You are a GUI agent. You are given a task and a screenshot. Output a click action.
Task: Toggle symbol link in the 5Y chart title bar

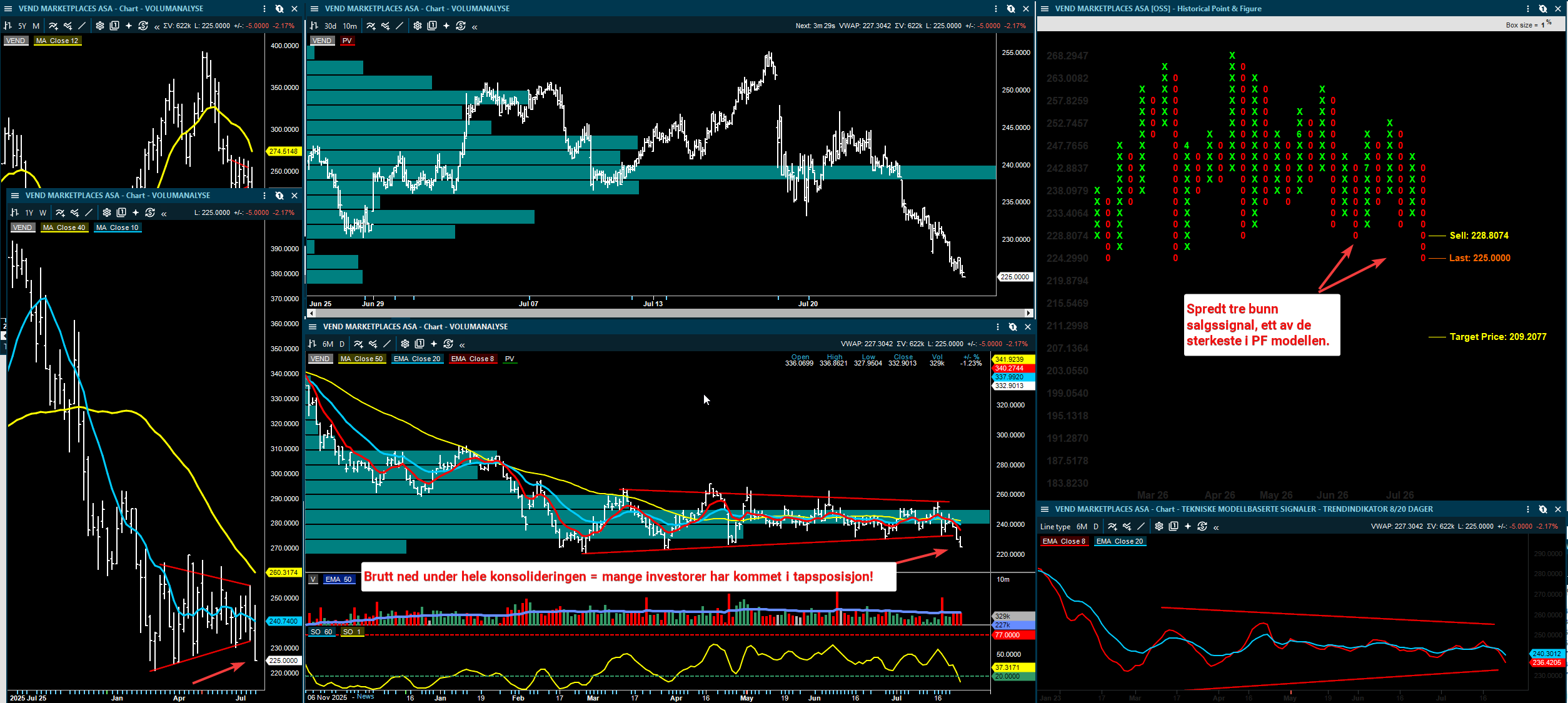[279, 9]
